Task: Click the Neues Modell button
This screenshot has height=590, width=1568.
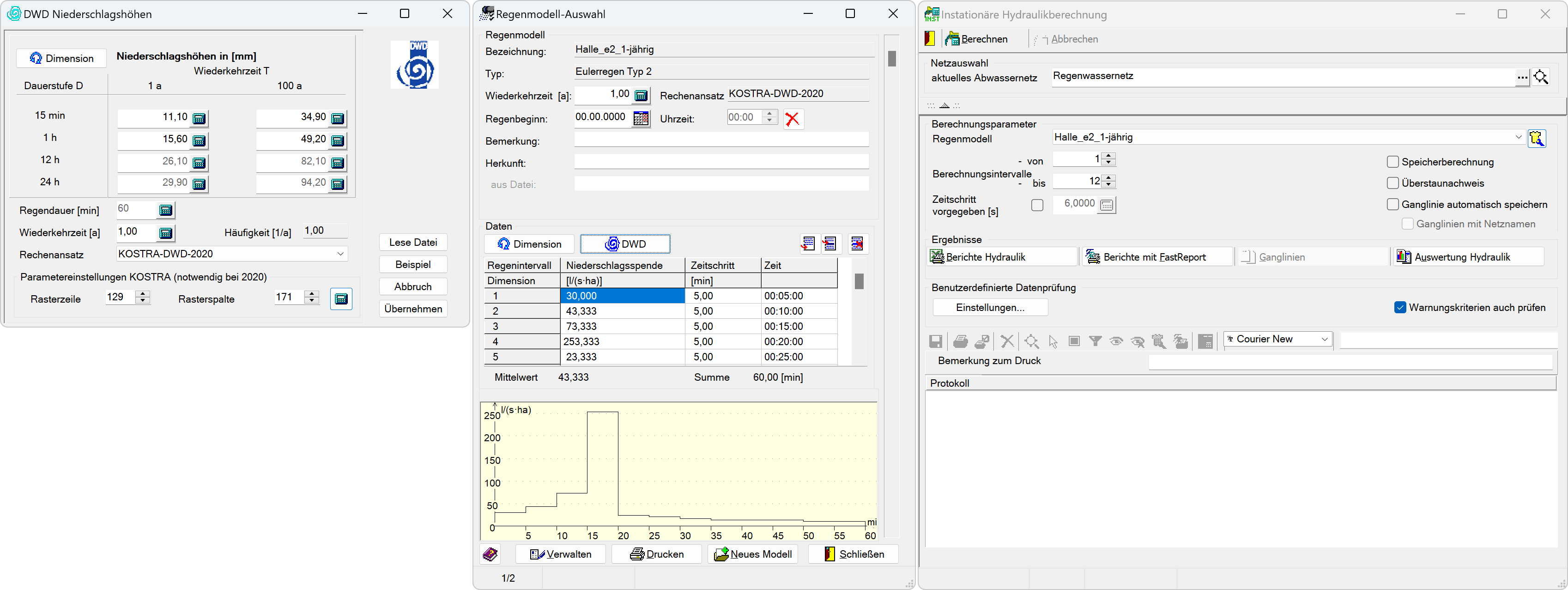Action: click(752, 554)
